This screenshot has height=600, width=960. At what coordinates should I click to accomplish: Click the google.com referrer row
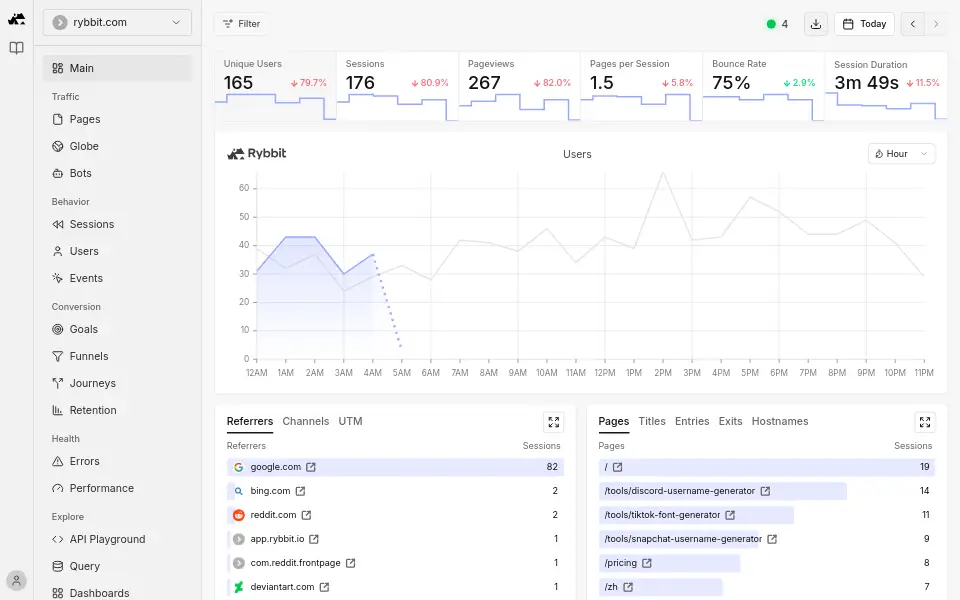395,467
